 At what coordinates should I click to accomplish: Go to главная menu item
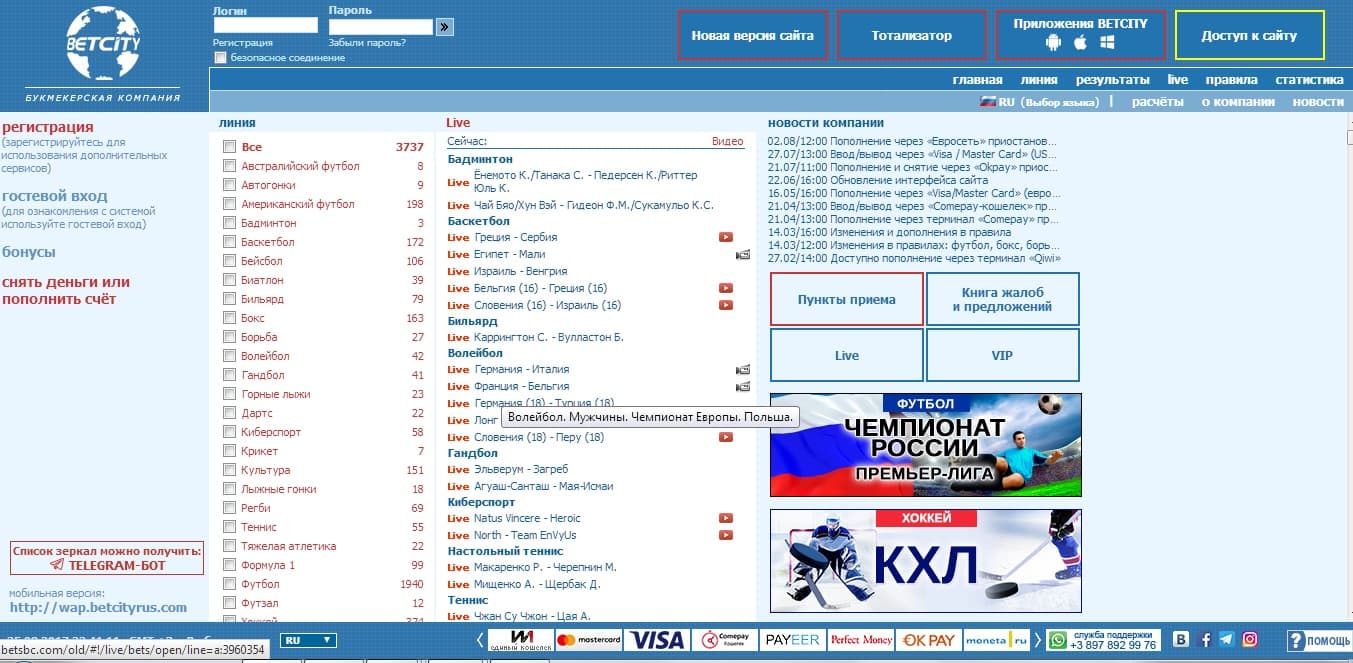click(x=977, y=80)
